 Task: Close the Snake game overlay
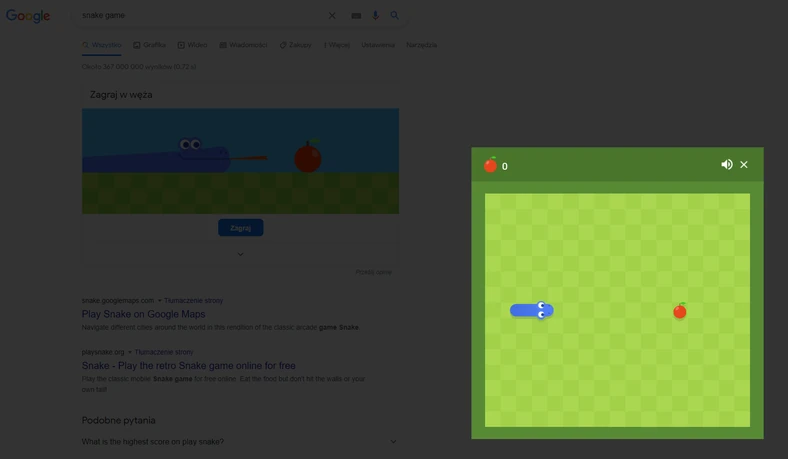744,164
